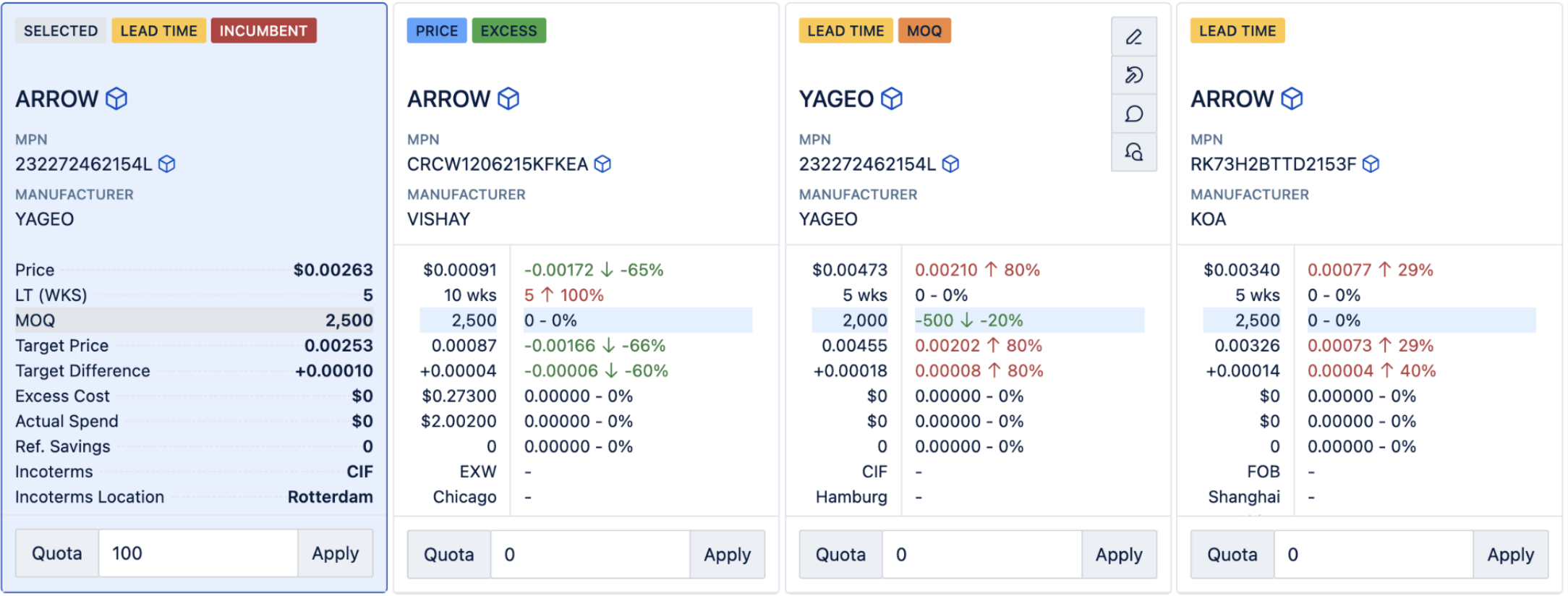Open the comment bubble icon on the YAGEO card
The image size is (1568, 596).
(x=1133, y=114)
